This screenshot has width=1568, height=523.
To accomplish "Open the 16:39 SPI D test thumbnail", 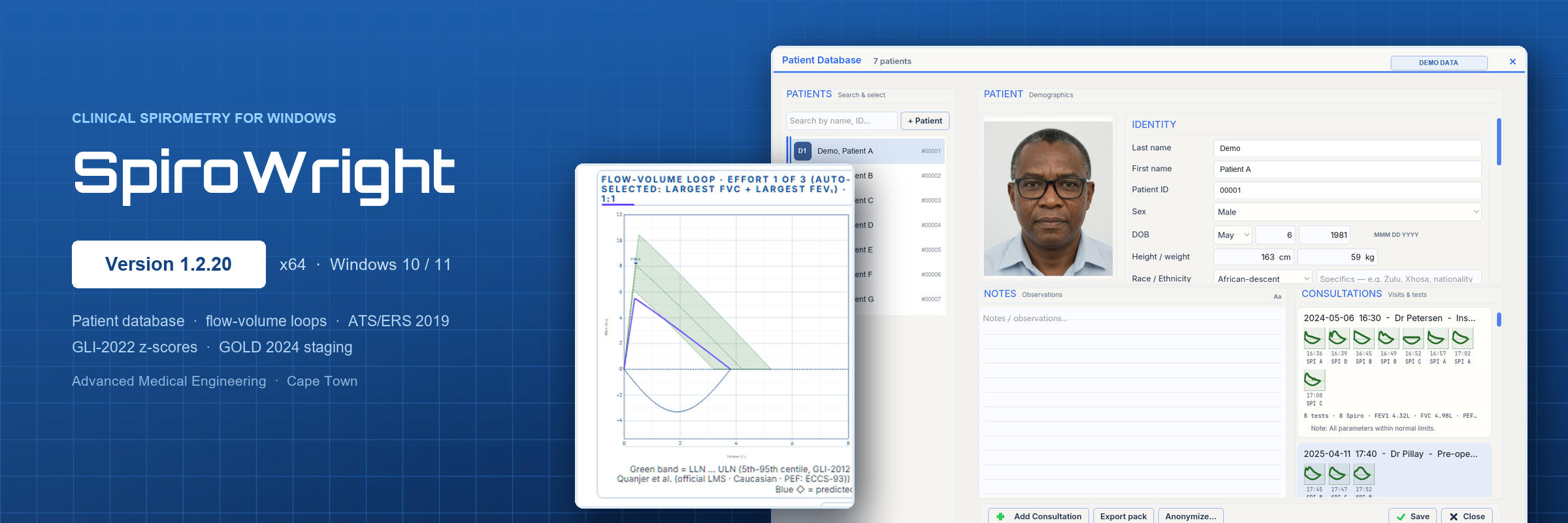I will pos(1338,339).
